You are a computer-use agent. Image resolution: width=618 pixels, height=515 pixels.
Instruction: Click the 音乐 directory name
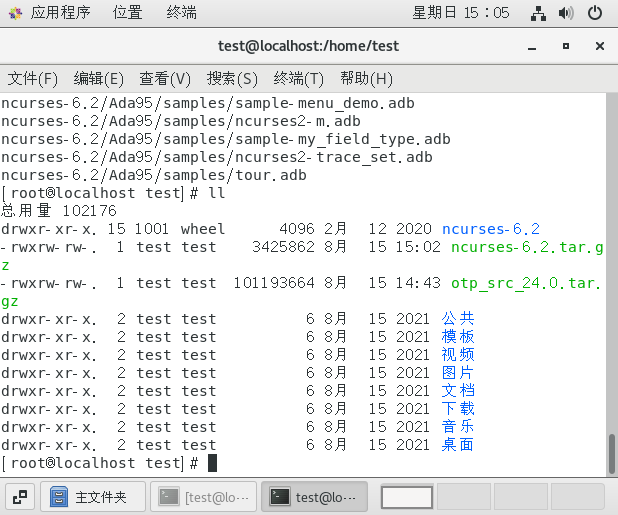pos(458,426)
